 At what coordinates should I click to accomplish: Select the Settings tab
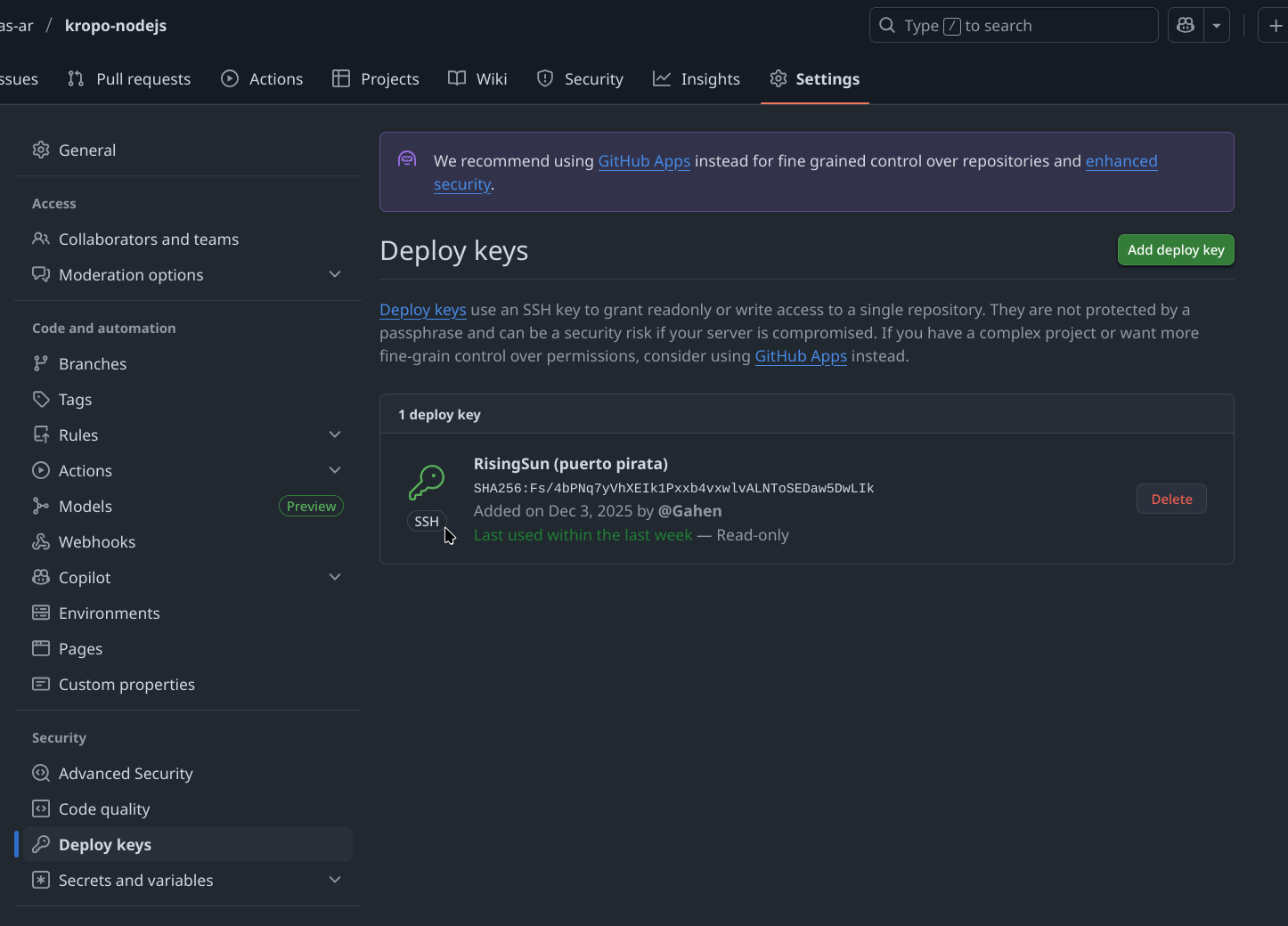click(x=815, y=78)
